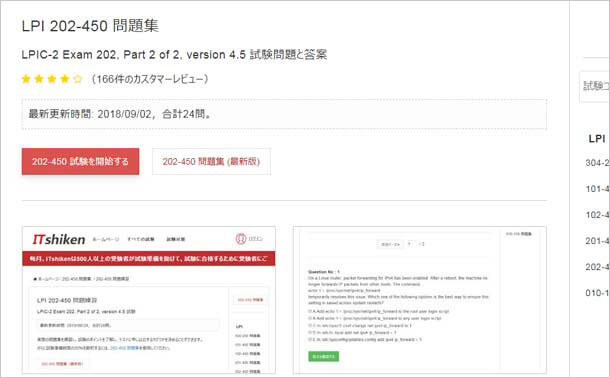Select the 304-2 exam link in sidebar
The height and width of the screenshot is (378, 610).
click(597, 163)
